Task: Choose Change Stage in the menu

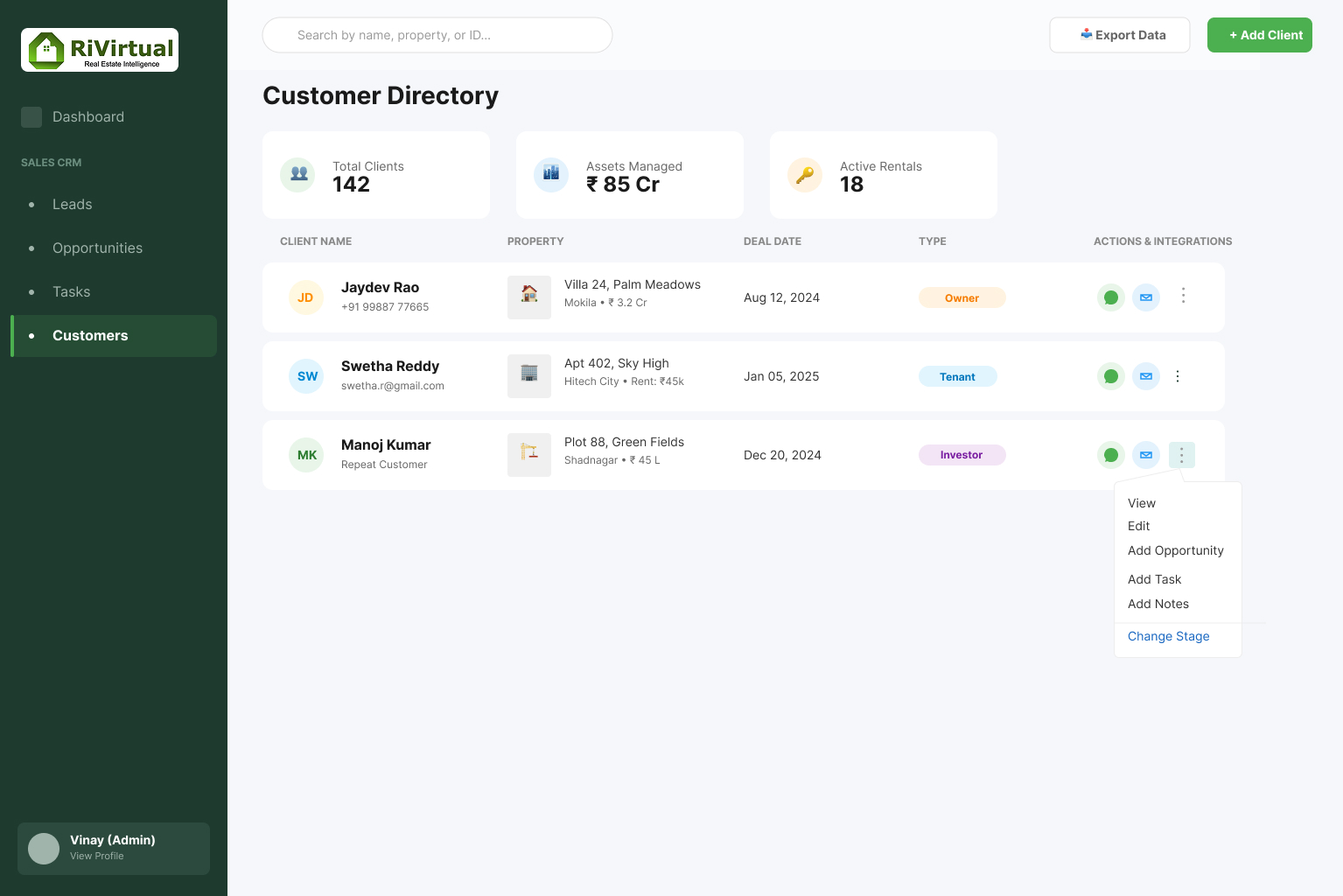Action: (x=1168, y=636)
